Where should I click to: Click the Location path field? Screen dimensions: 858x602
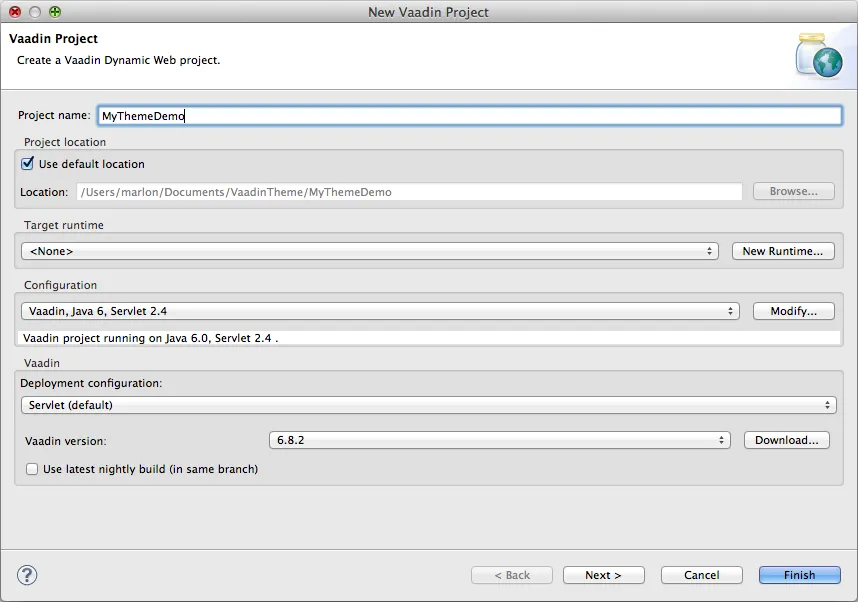click(x=400, y=191)
